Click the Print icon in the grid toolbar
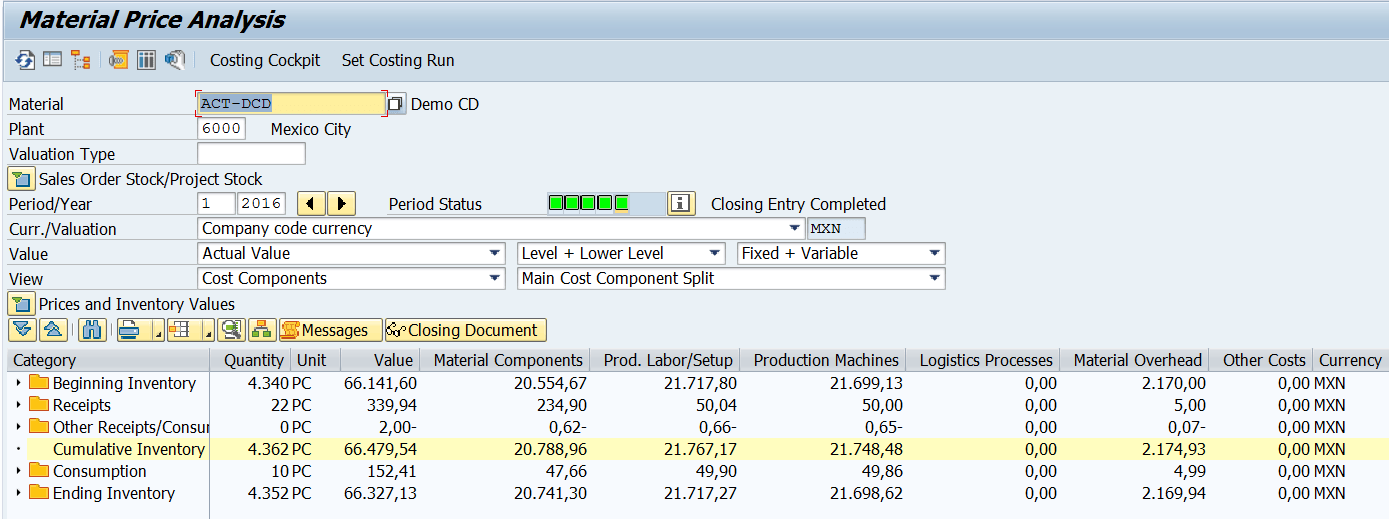 point(129,330)
